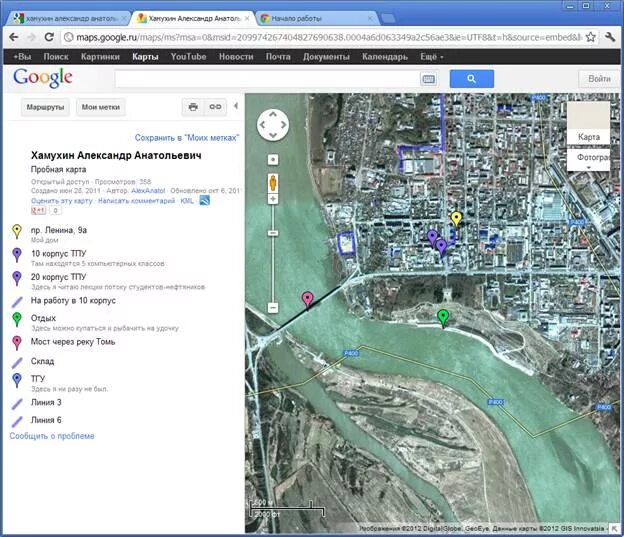Viewport: 624px width, 537px height.
Task: Collapse the side panel with the arrow
Action: (236, 106)
